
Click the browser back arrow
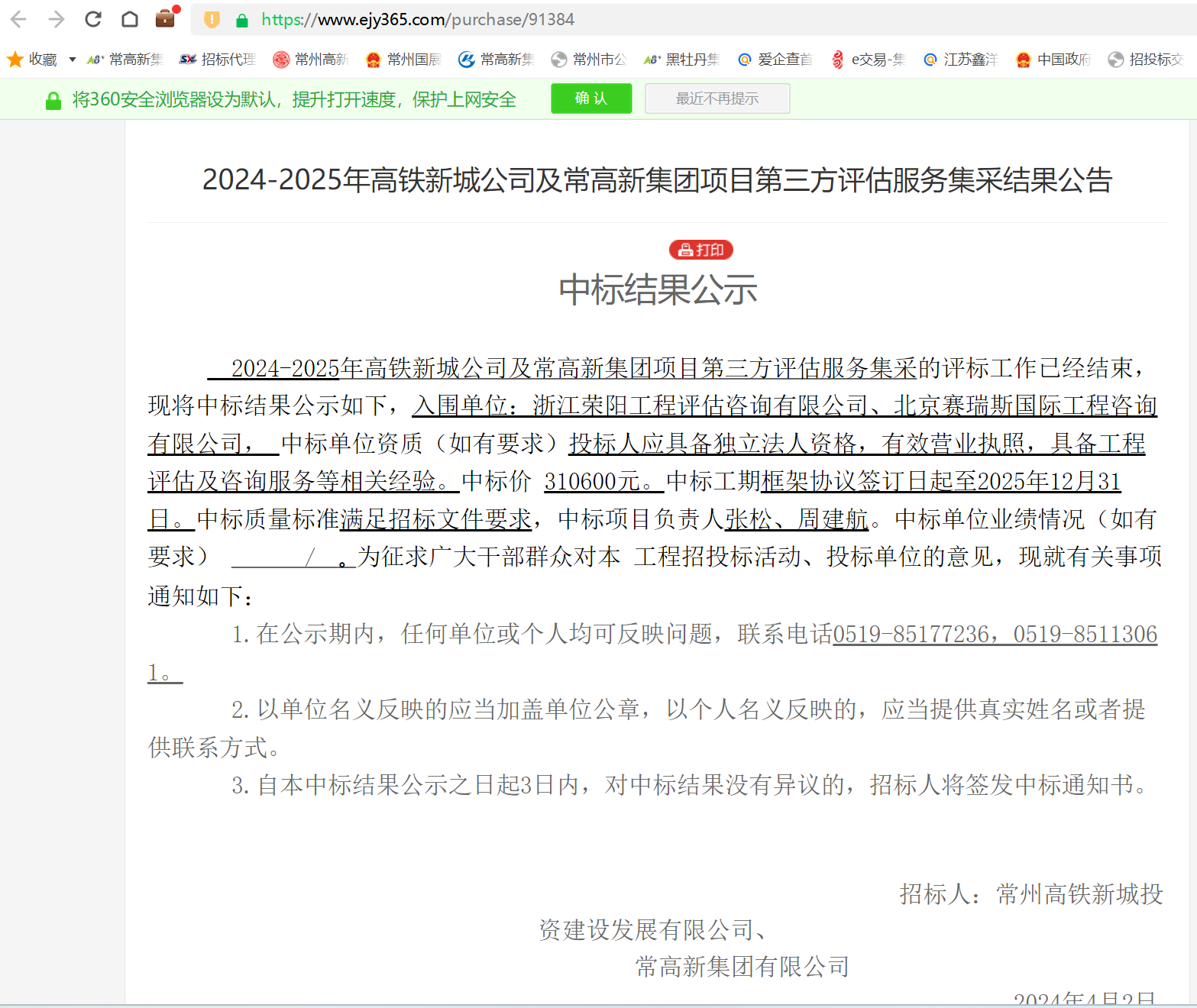pyautogui.click(x=18, y=19)
